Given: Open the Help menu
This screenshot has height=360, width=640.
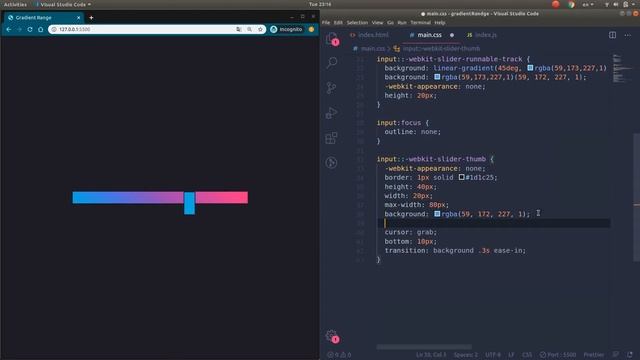Looking at the screenshot, I should [x=440, y=22].
